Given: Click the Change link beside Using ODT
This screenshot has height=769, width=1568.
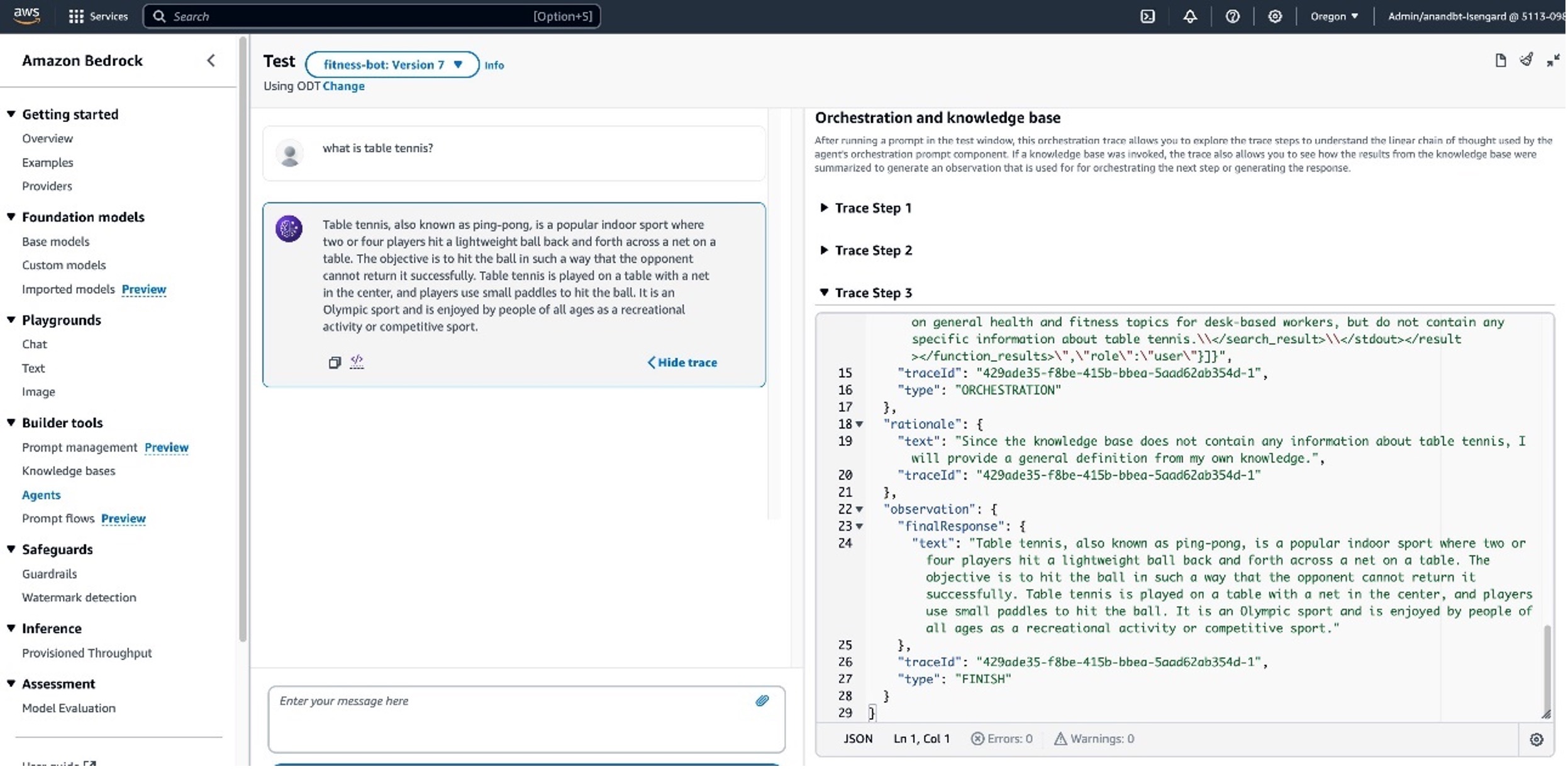Looking at the screenshot, I should 343,86.
